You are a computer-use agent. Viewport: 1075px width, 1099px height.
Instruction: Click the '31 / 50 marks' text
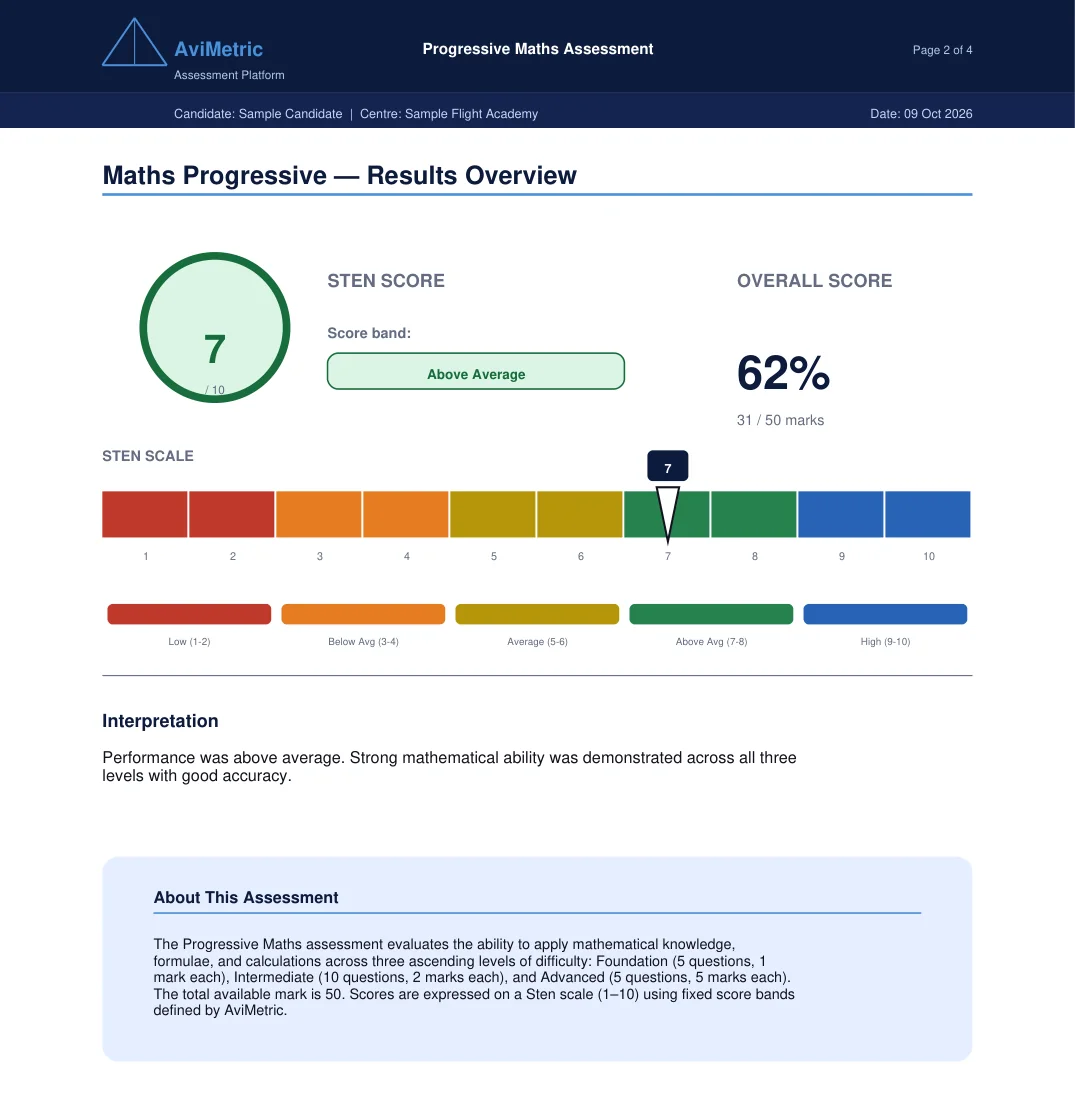[x=780, y=420]
